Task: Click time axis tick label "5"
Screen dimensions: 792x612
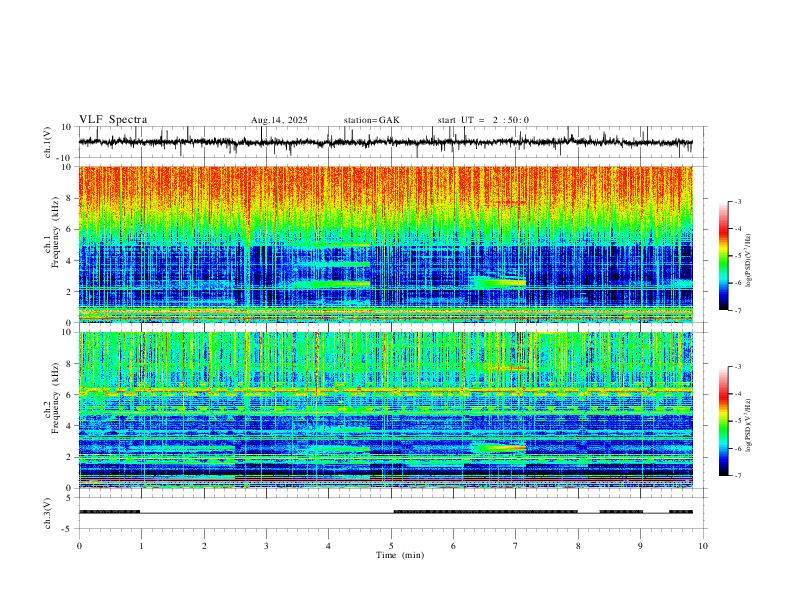Action: (391, 546)
